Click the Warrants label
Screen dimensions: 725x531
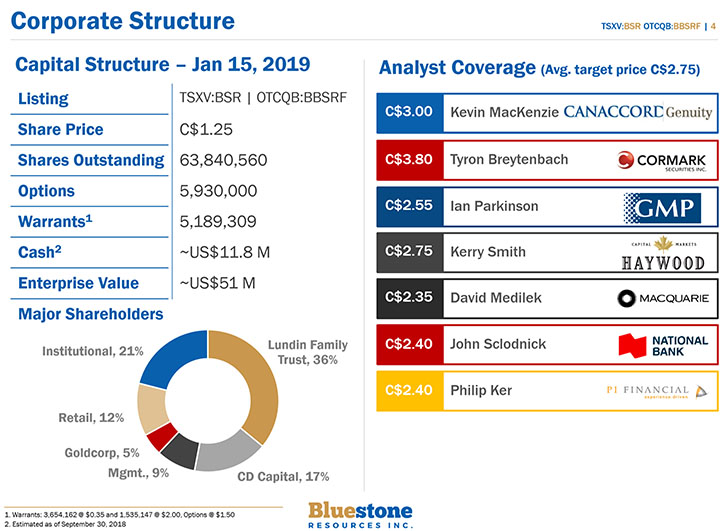tap(55, 221)
